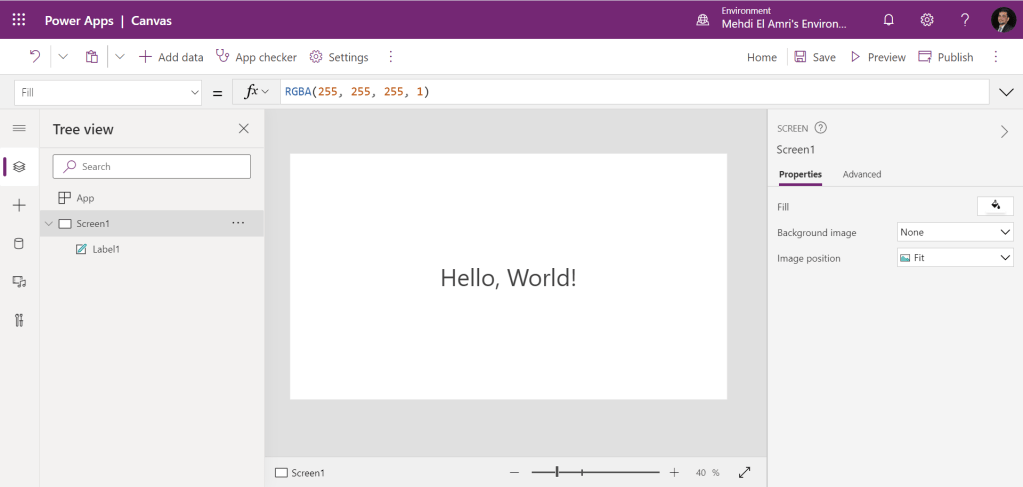This screenshot has height=487, width=1023.
Task: Toggle the hamburger menu to collapse sidebar
Action: pyautogui.click(x=18, y=128)
